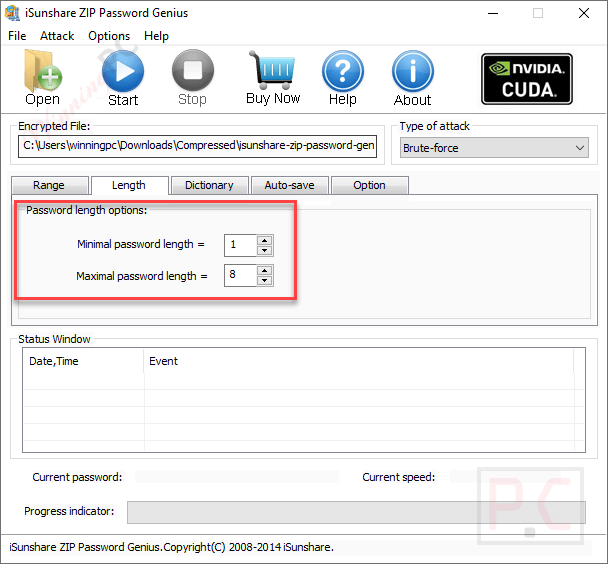Click the Encrypted File path field

[x=197, y=146]
